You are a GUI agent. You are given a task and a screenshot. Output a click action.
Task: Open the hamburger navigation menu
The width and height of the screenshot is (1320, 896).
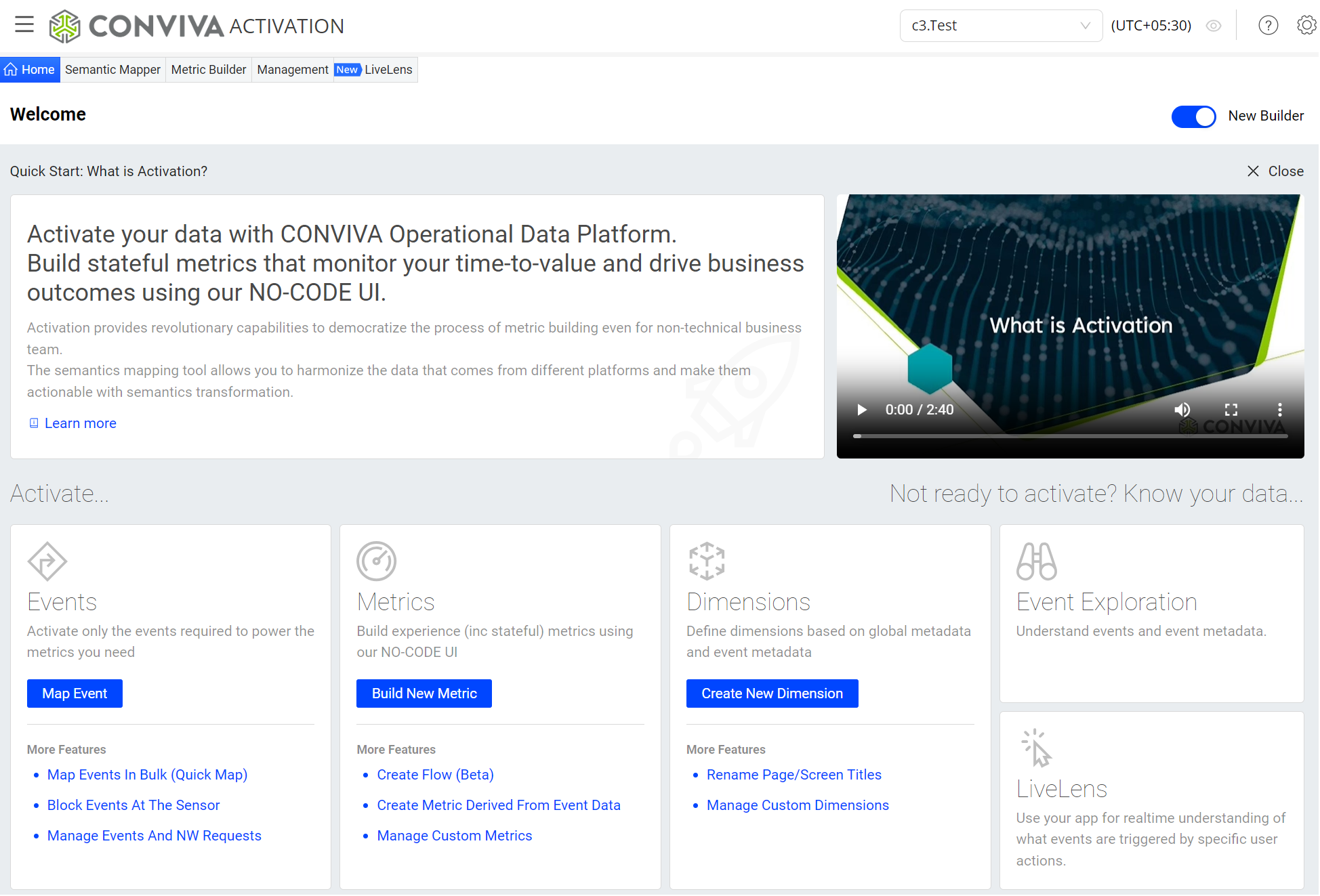[24, 25]
